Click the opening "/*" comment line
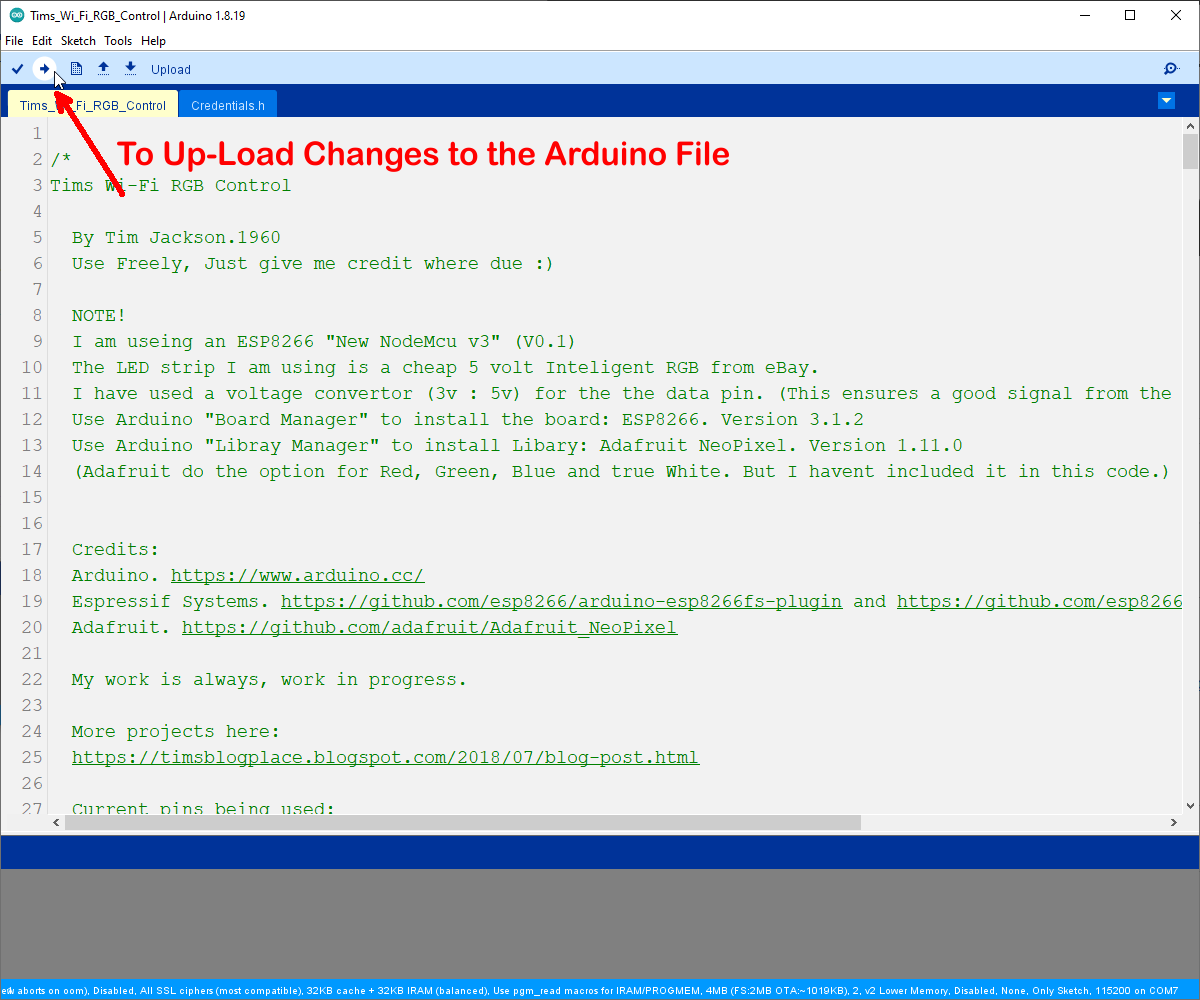Image resolution: width=1200 pixels, height=1000 pixels. (x=60, y=160)
